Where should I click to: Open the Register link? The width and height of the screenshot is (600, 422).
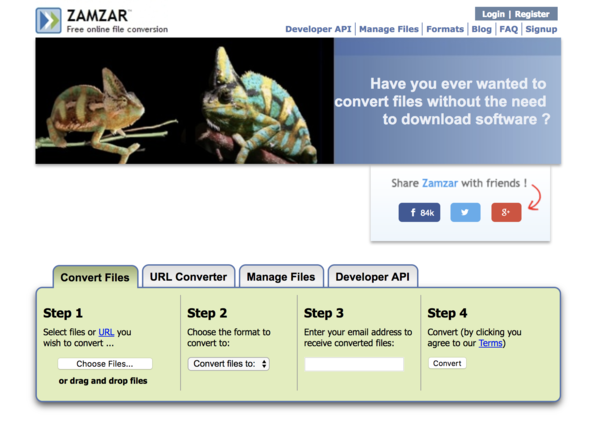[532, 14]
